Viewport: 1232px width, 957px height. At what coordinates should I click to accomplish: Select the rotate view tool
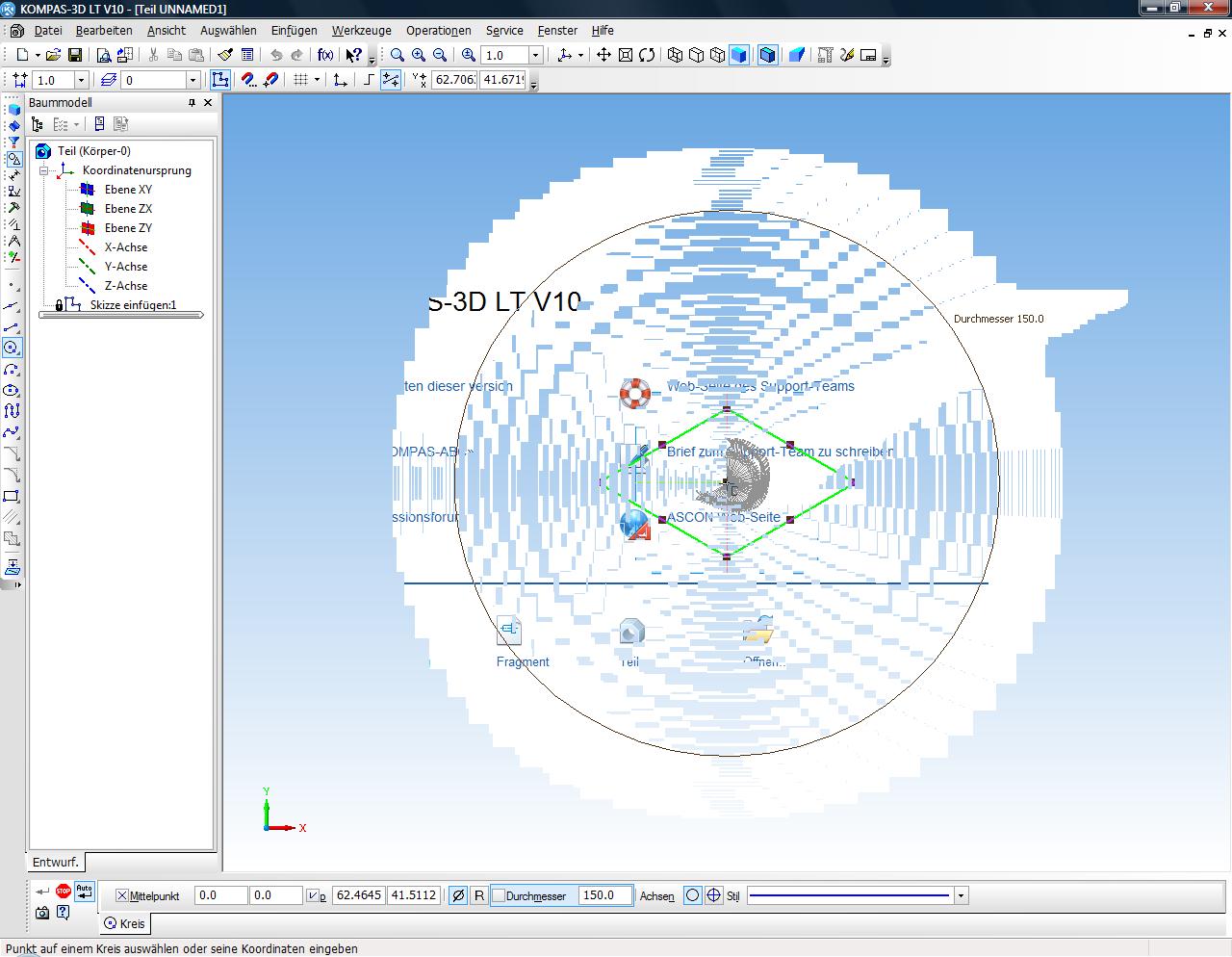647,55
